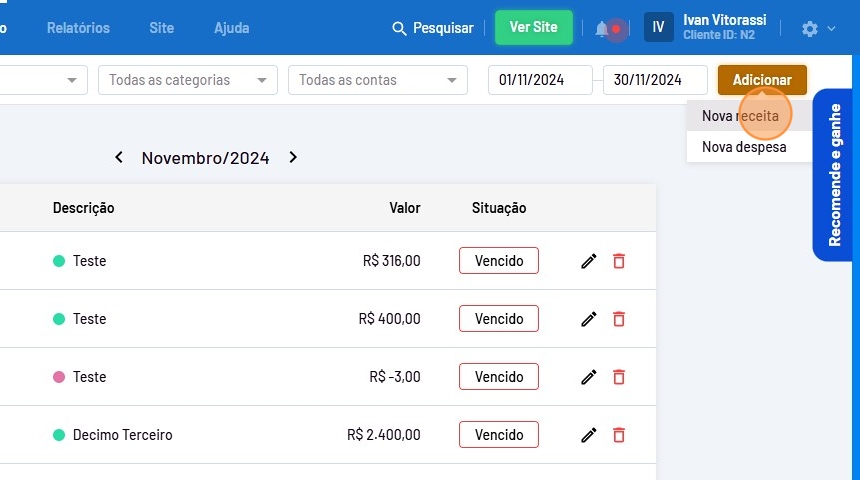Delete the R$ 316,00 Teste entry
Image resolution: width=860 pixels, height=480 pixels.
tap(619, 261)
